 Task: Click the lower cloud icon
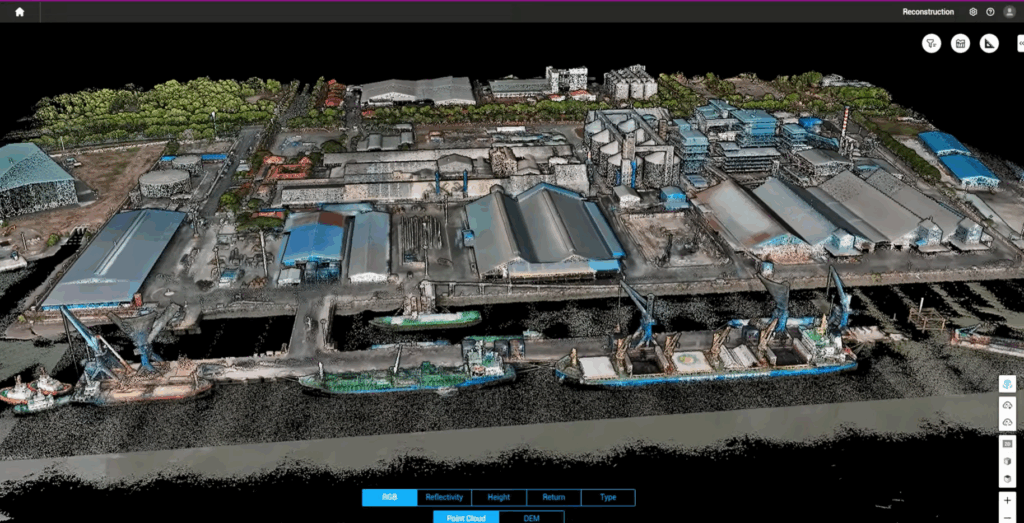pyautogui.click(x=1007, y=422)
